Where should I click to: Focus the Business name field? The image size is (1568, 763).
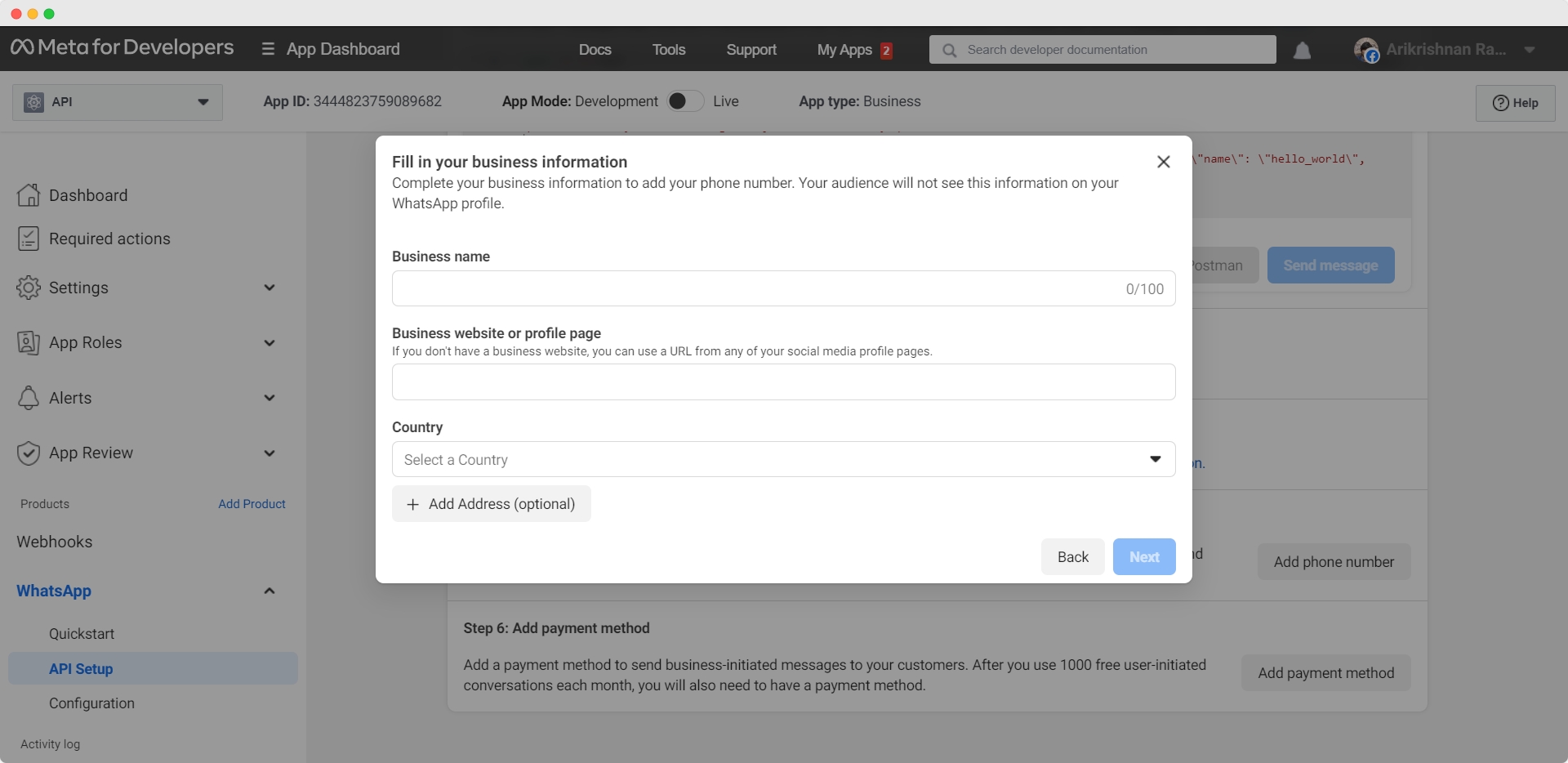coord(784,288)
